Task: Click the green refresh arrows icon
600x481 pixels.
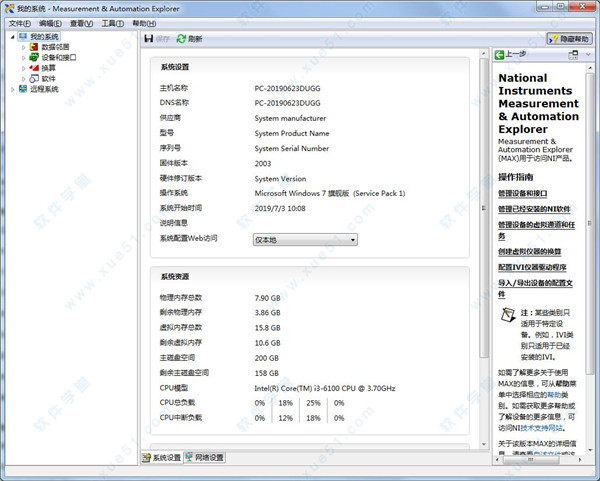Action: 181,38
